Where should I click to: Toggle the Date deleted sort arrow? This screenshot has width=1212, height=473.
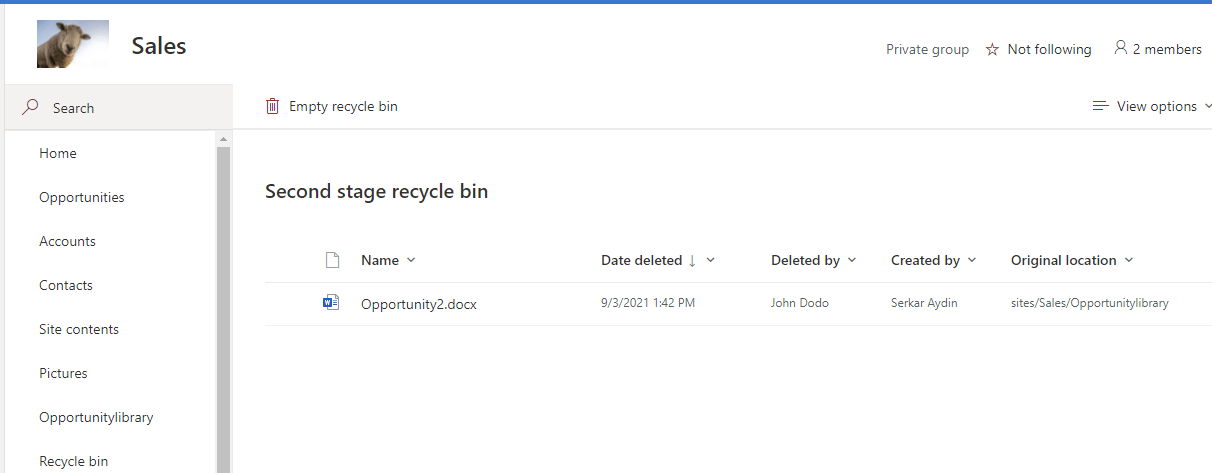pyautogui.click(x=692, y=260)
